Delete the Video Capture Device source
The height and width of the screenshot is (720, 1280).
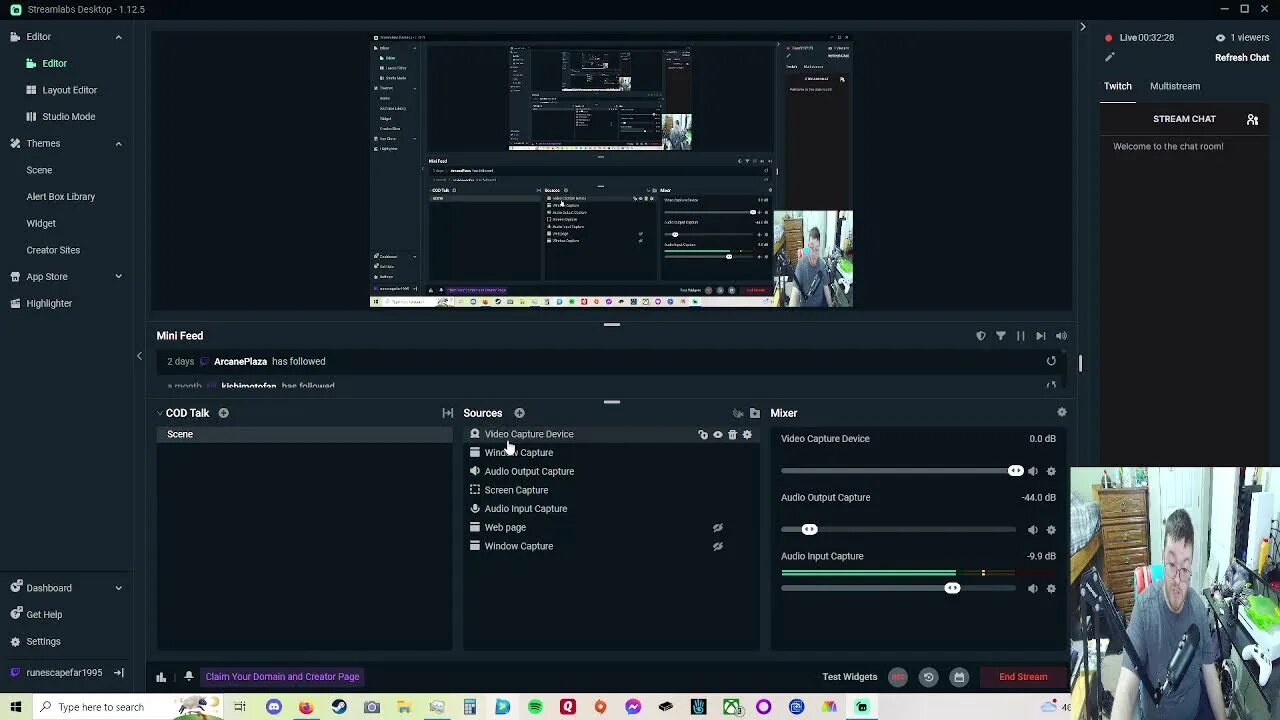(732, 435)
